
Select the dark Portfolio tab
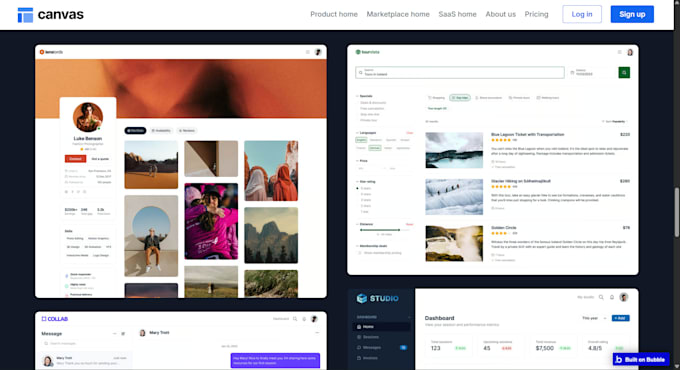click(135, 131)
